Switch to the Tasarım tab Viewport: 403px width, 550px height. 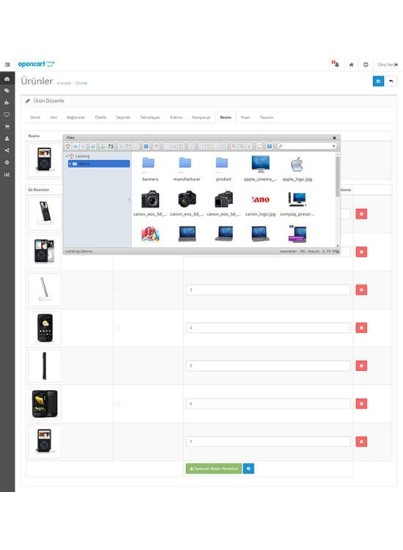(x=266, y=118)
